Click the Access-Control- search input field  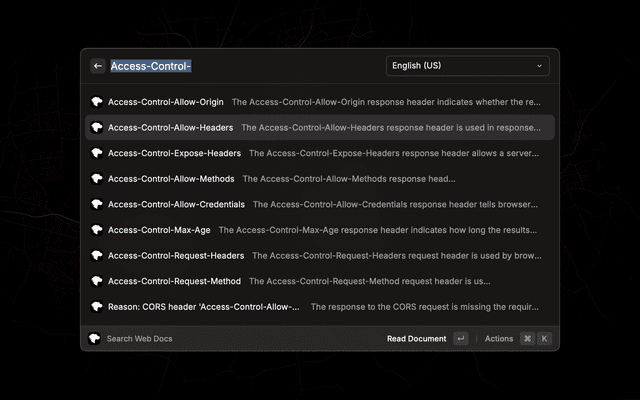(x=240, y=66)
